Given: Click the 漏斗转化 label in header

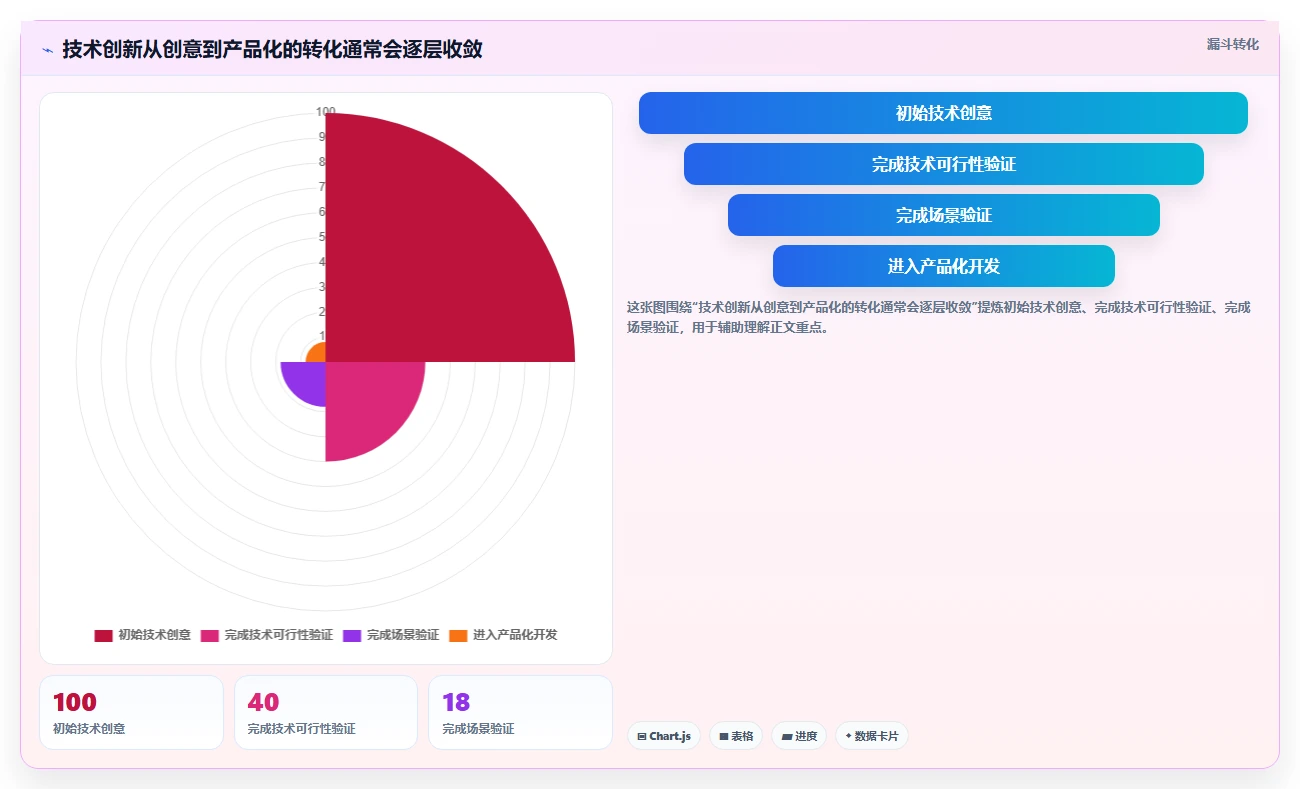Looking at the screenshot, I should [1232, 44].
